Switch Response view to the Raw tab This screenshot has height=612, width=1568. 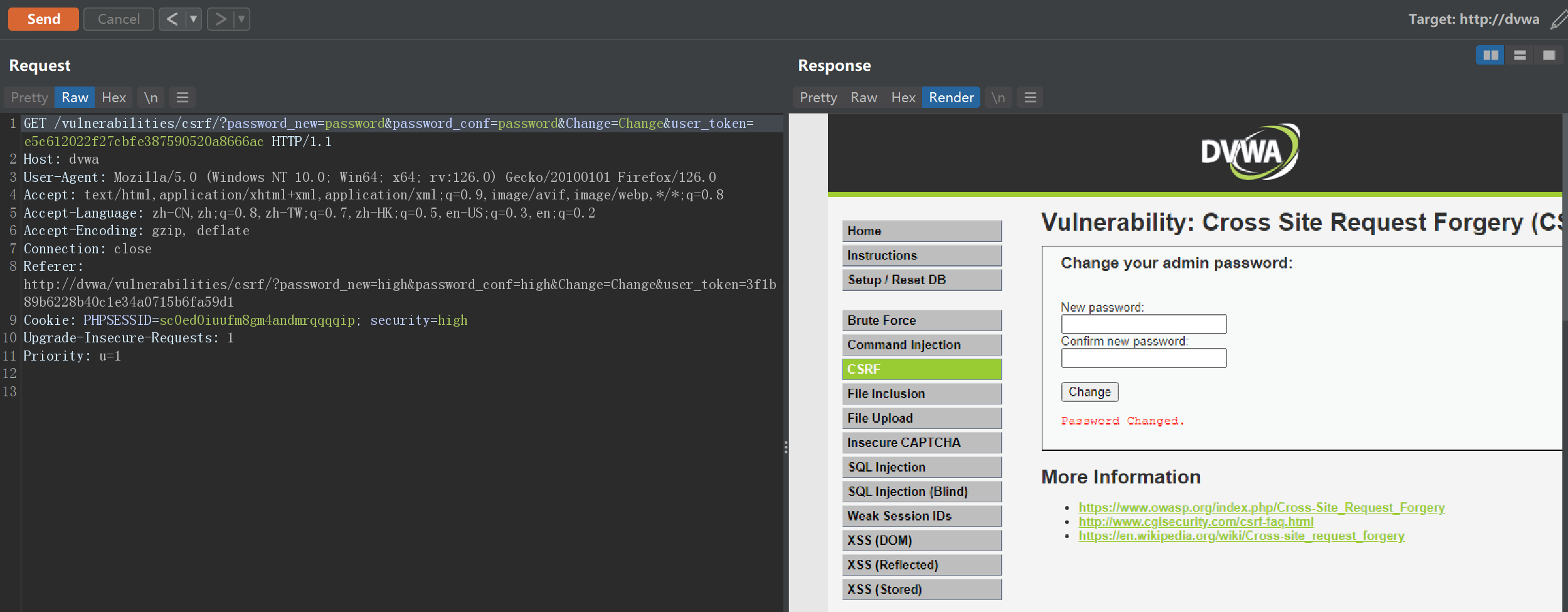pyautogui.click(x=864, y=97)
